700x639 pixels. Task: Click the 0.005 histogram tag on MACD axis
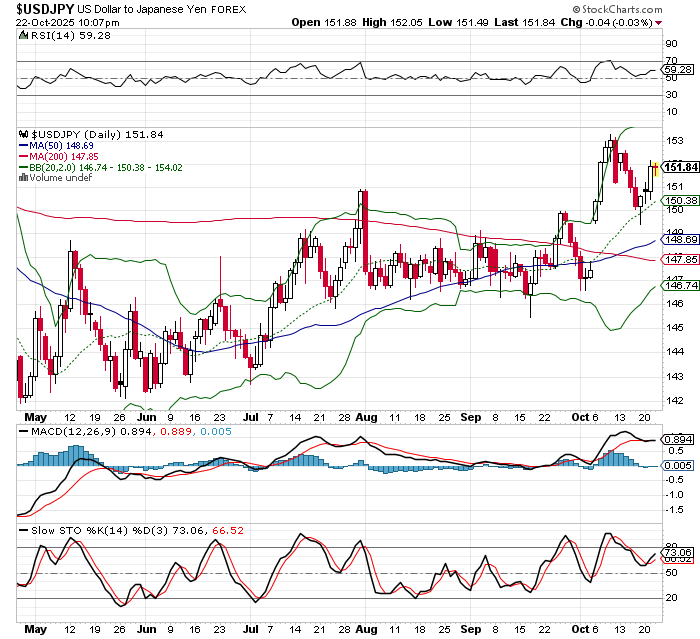(678, 466)
